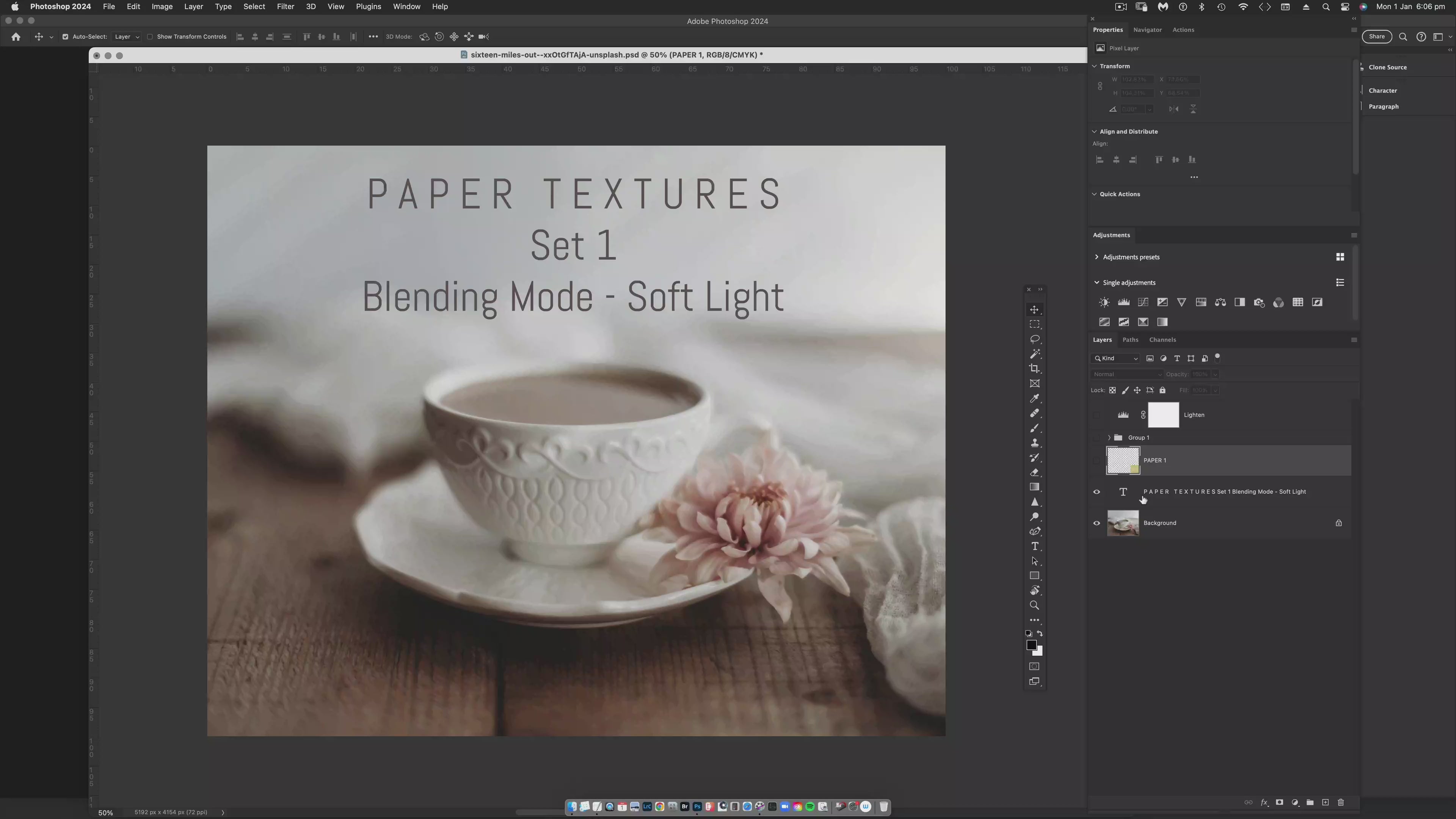The width and height of the screenshot is (1456, 819).
Task: Enable Show Transform Controls
Action: [150, 37]
